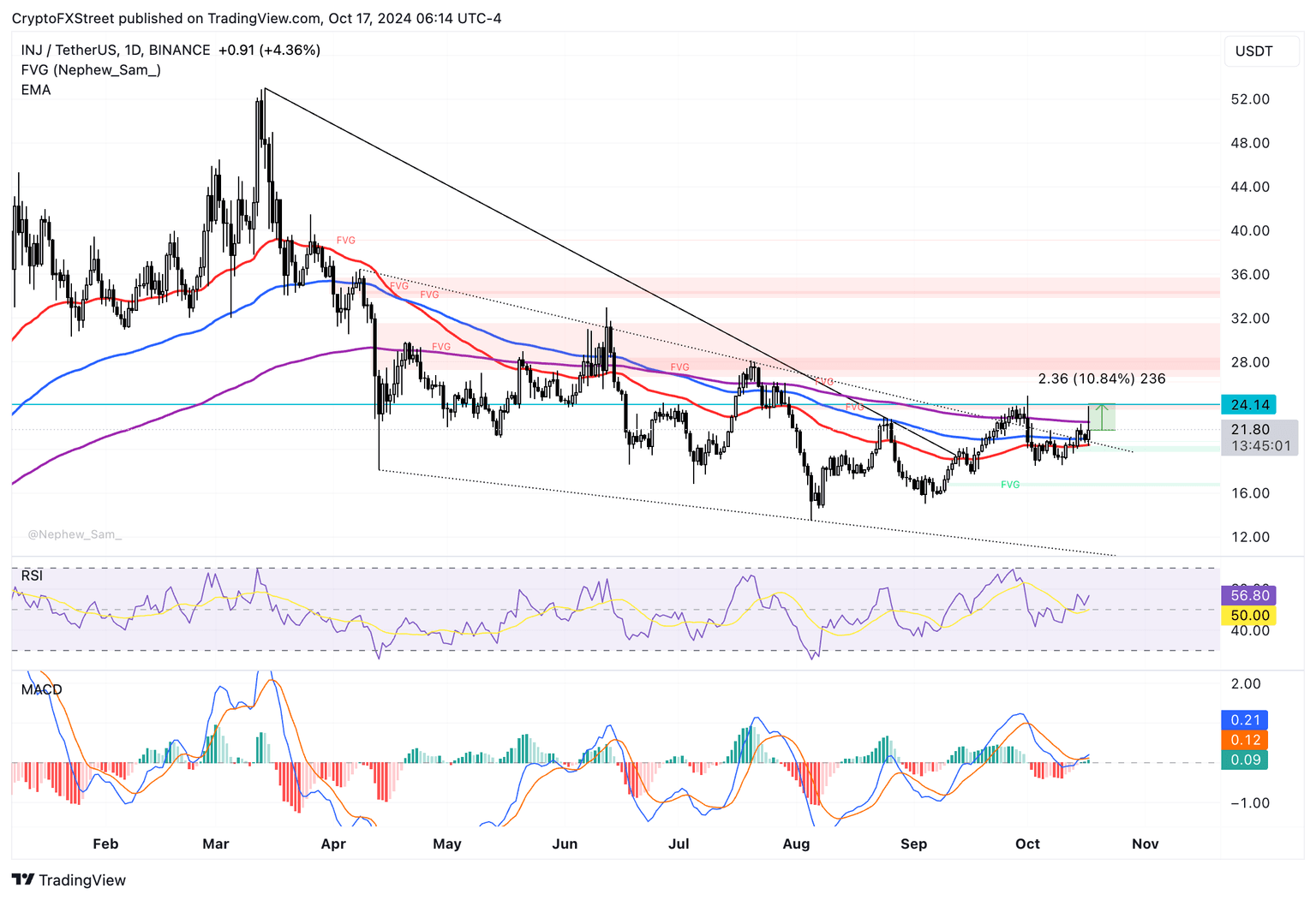Click the teal histogram 0.09 value label
Viewport: 1316px width, 900px height.
(1245, 760)
